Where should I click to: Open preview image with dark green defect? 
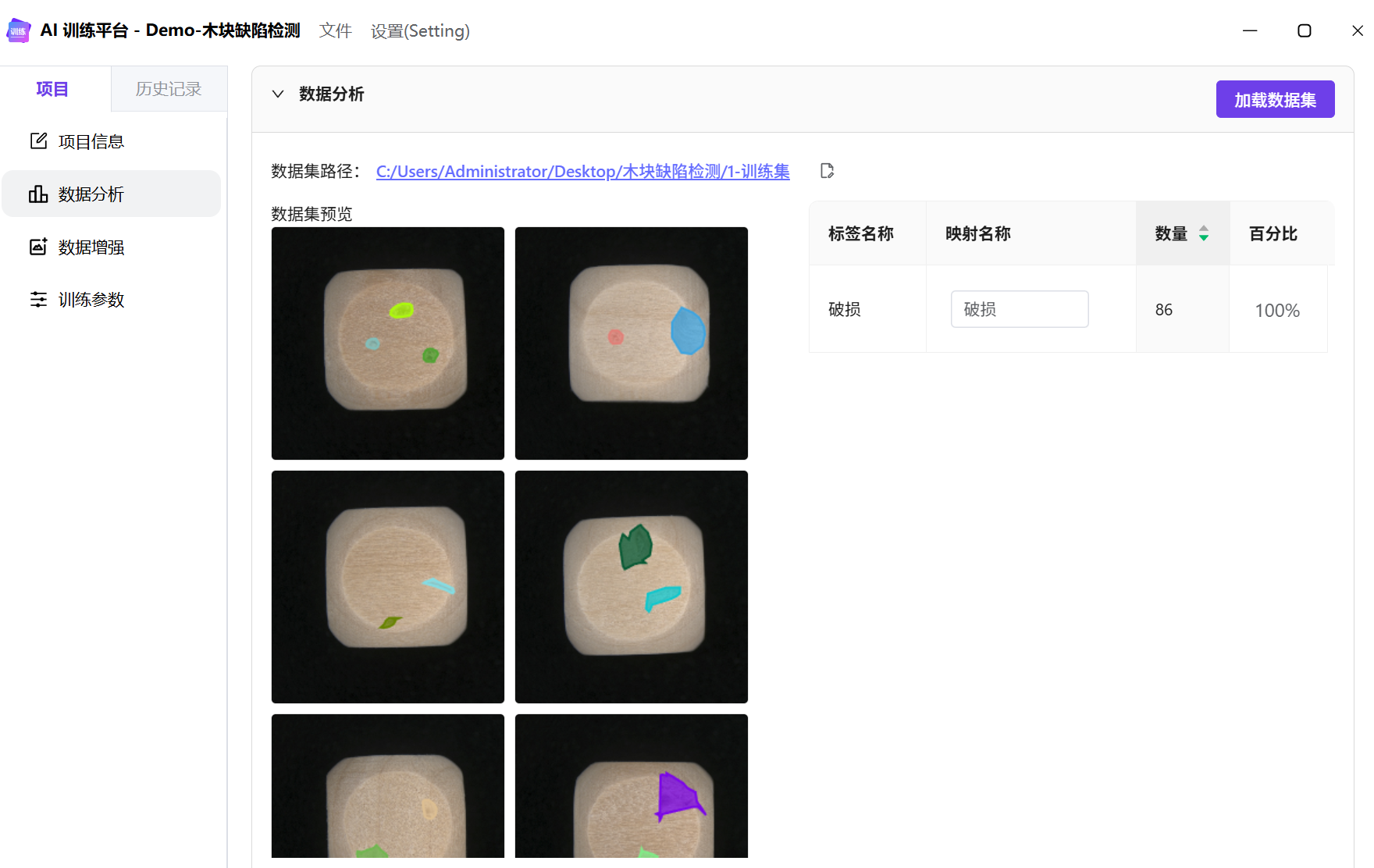pyautogui.click(x=632, y=587)
